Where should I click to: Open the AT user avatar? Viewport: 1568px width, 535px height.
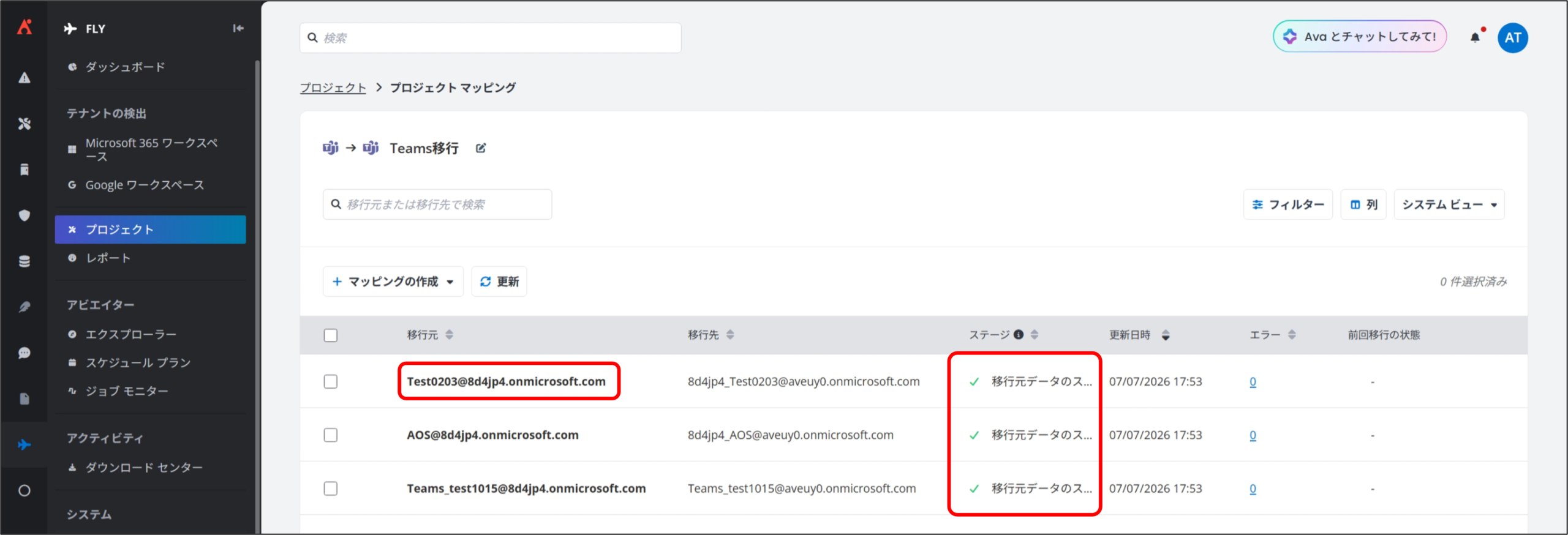point(1512,38)
